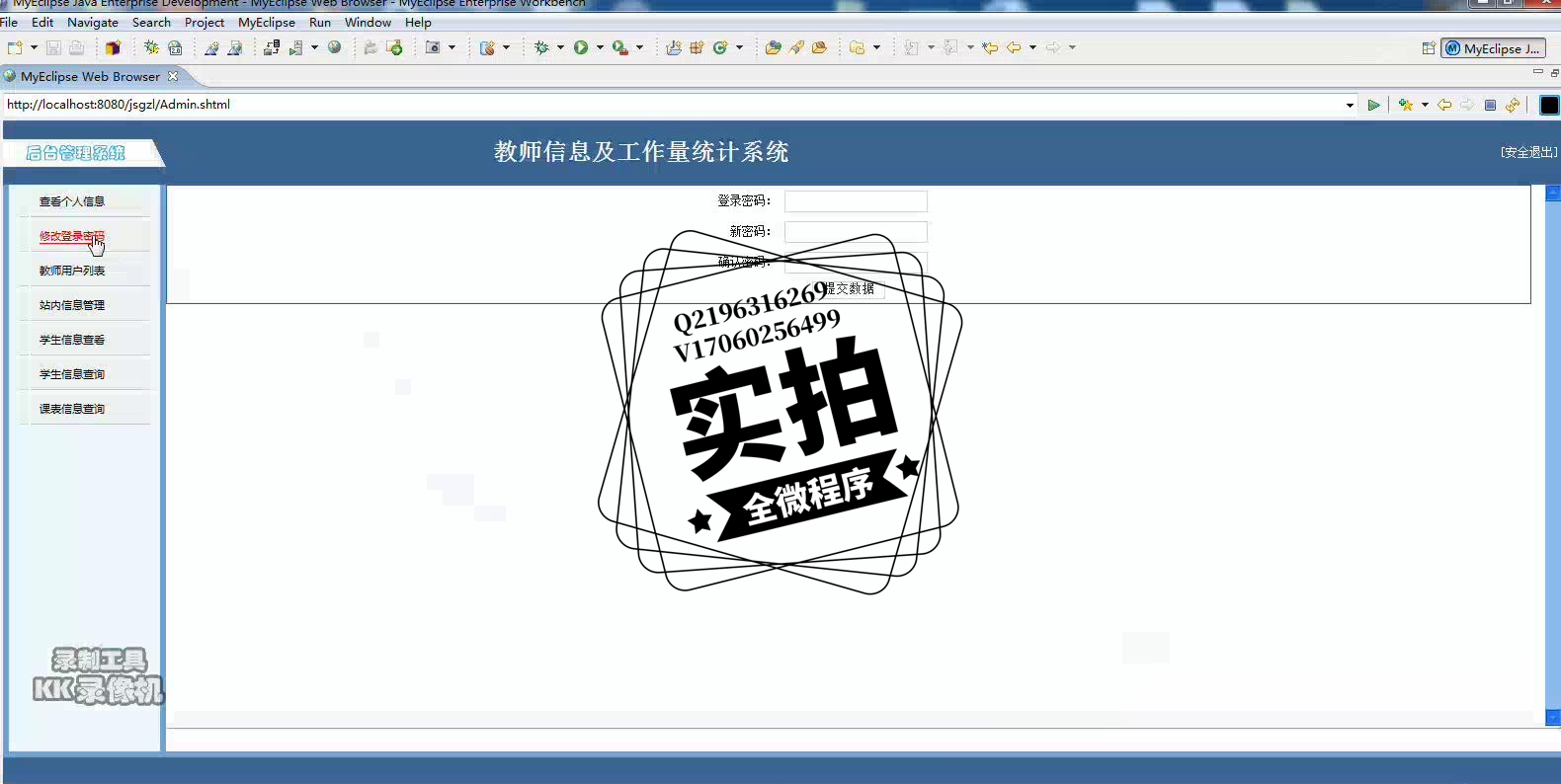This screenshot has width=1561, height=784.
Task: Open the web browser globe toolbar icon
Action: pos(335,47)
